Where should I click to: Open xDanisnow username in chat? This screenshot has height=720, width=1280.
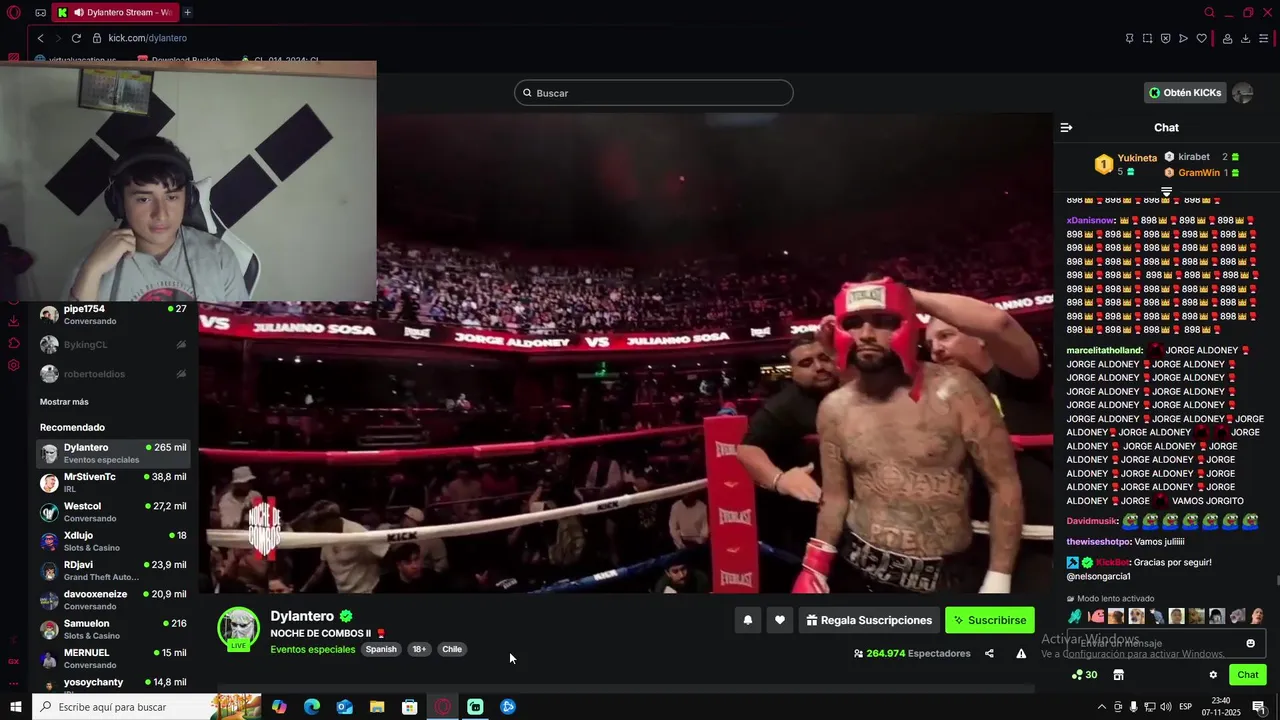1090,220
